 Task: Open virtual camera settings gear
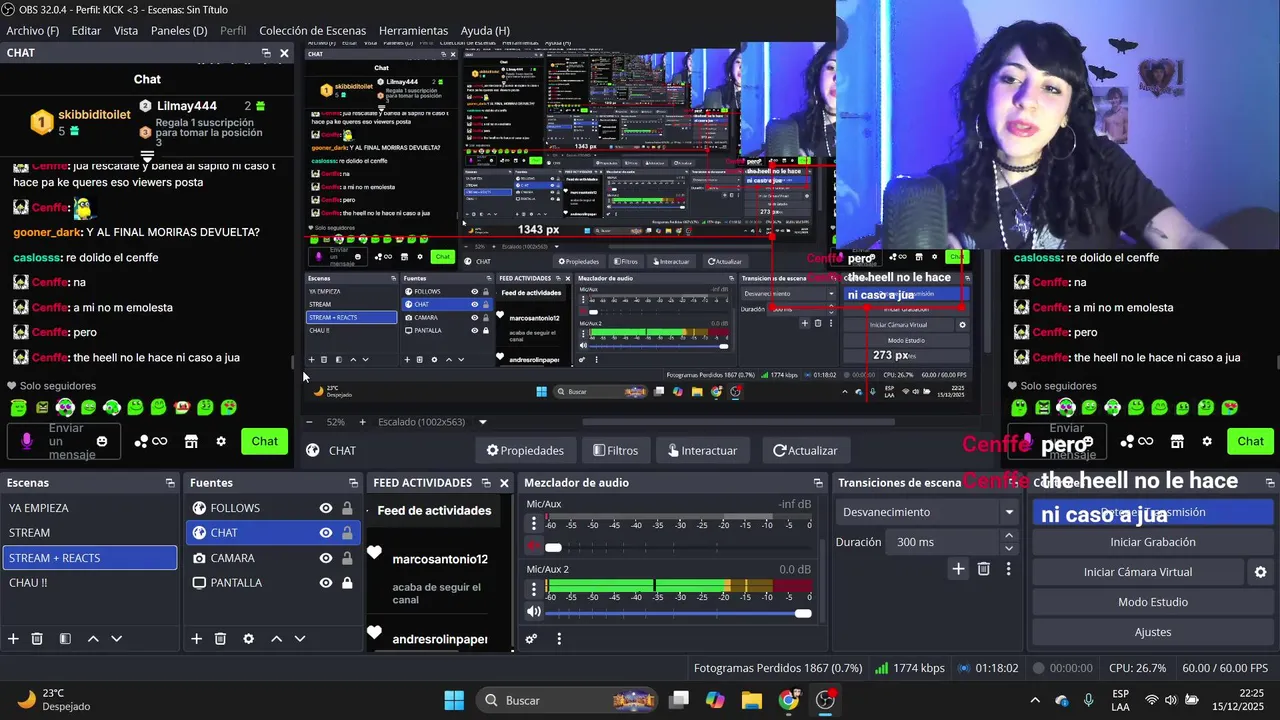(x=1260, y=572)
